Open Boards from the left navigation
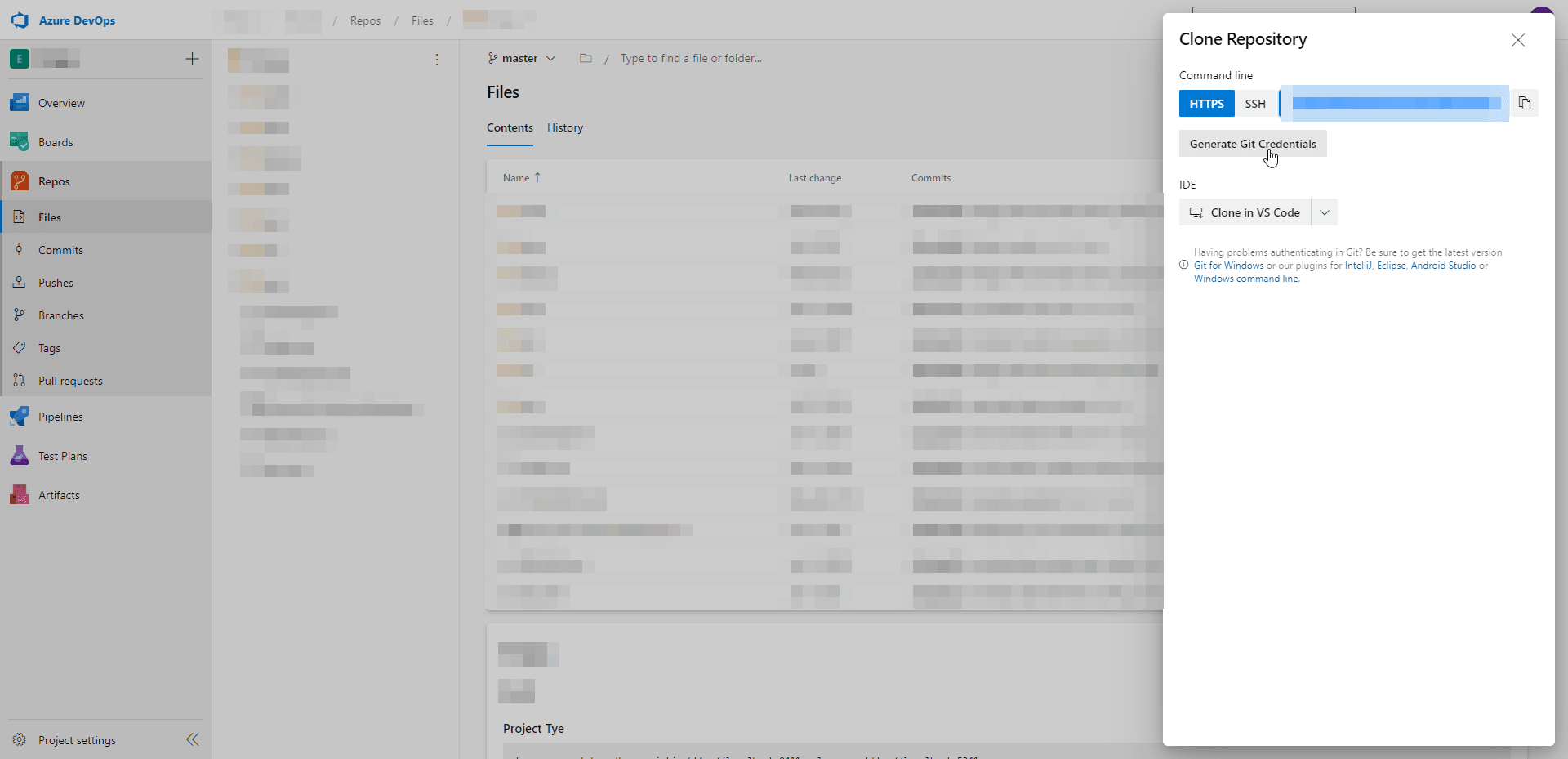This screenshot has height=759, width=1568. pos(56,141)
